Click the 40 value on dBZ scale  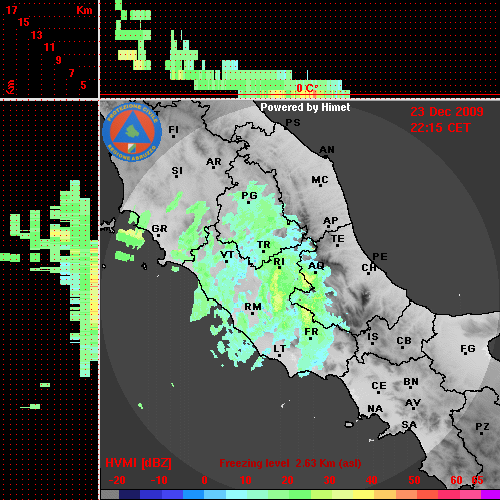372,480
